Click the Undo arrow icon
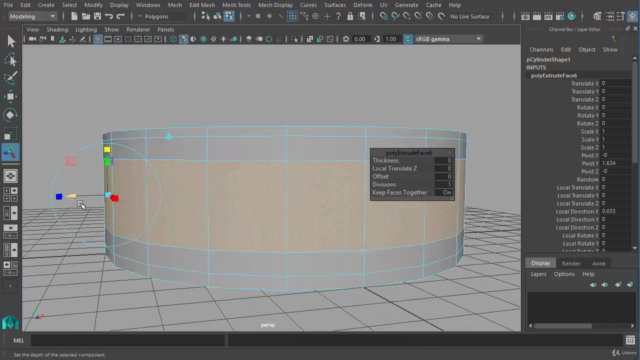640x360 pixels. pyautogui.click(x=109, y=16)
